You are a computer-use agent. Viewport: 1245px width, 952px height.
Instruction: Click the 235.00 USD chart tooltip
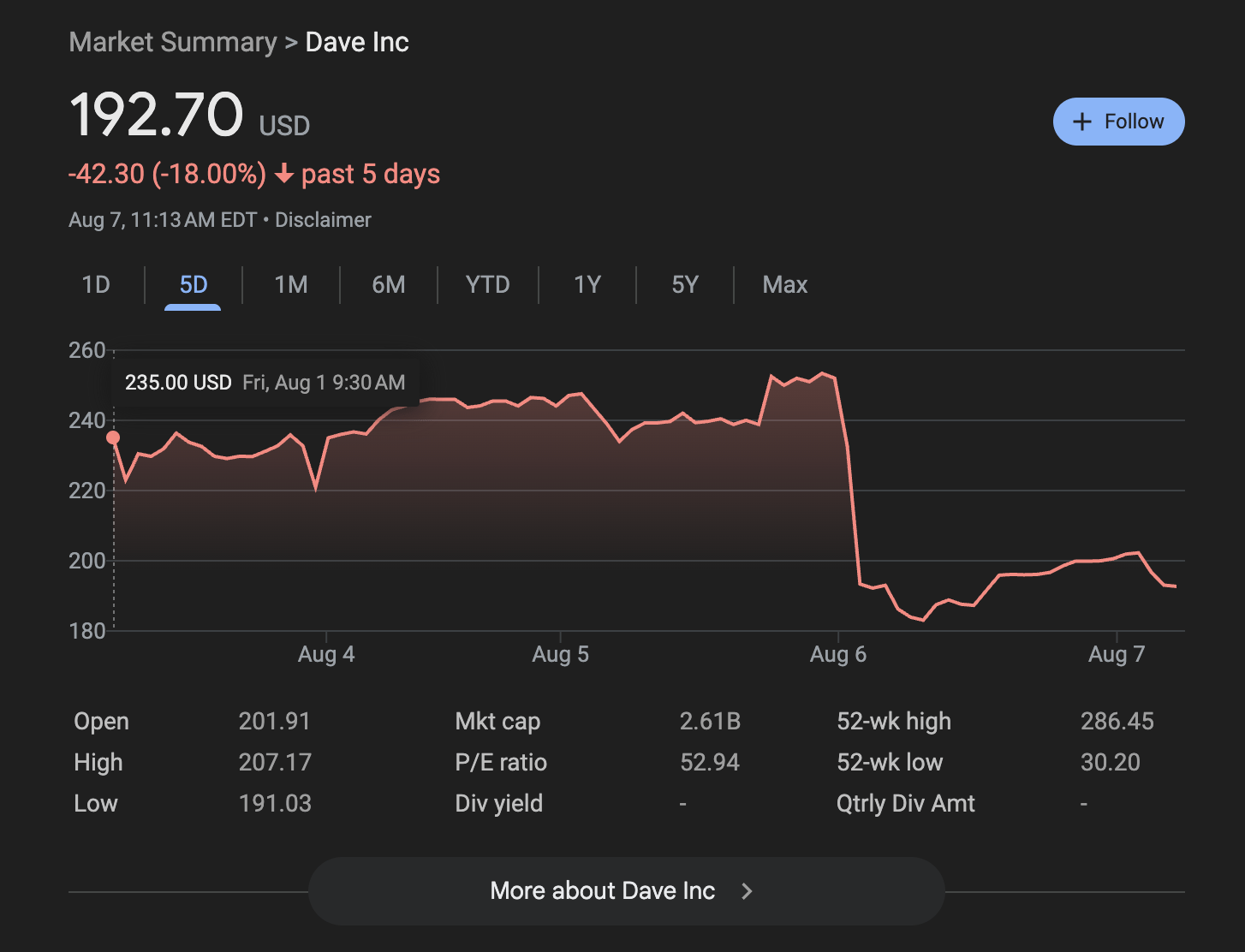coord(265,383)
